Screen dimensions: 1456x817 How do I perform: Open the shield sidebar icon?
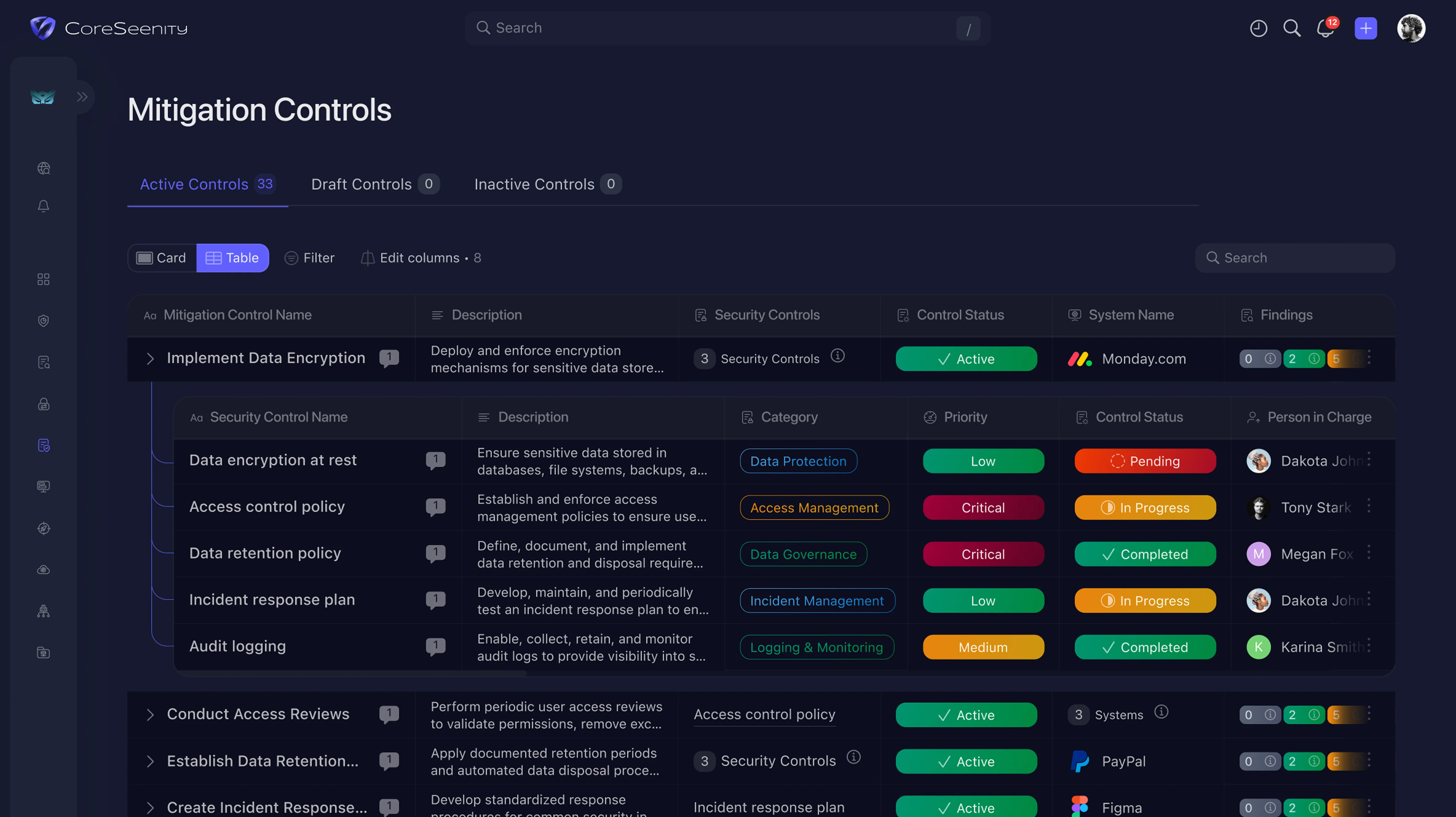point(44,321)
